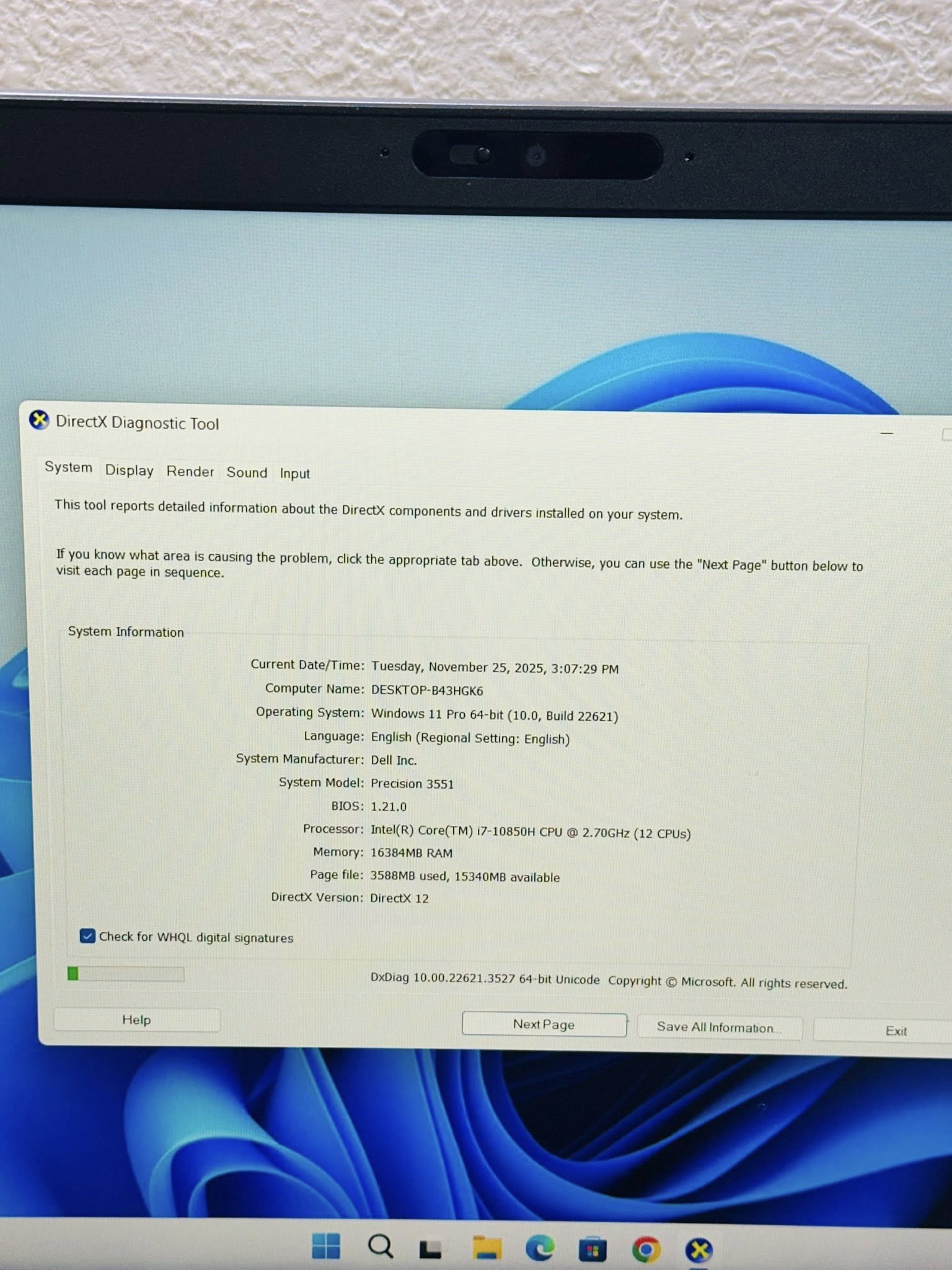Viewport: 952px width, 1270px height.
Task: Click the DirectX icon in the title bar
Action: pyautogui.click(x=39, y=420)
